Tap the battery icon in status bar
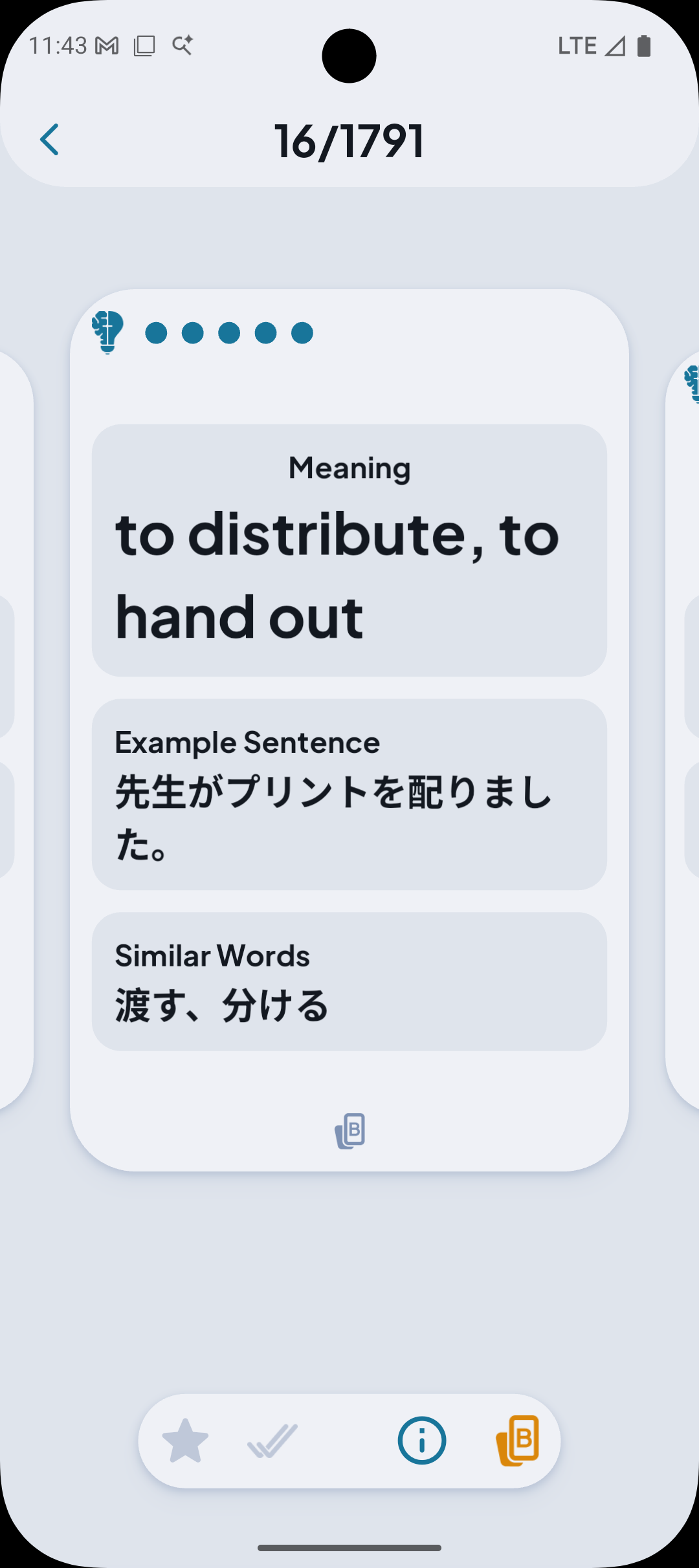Viewport: 699px width, 1568px height. tap(644, 46)
